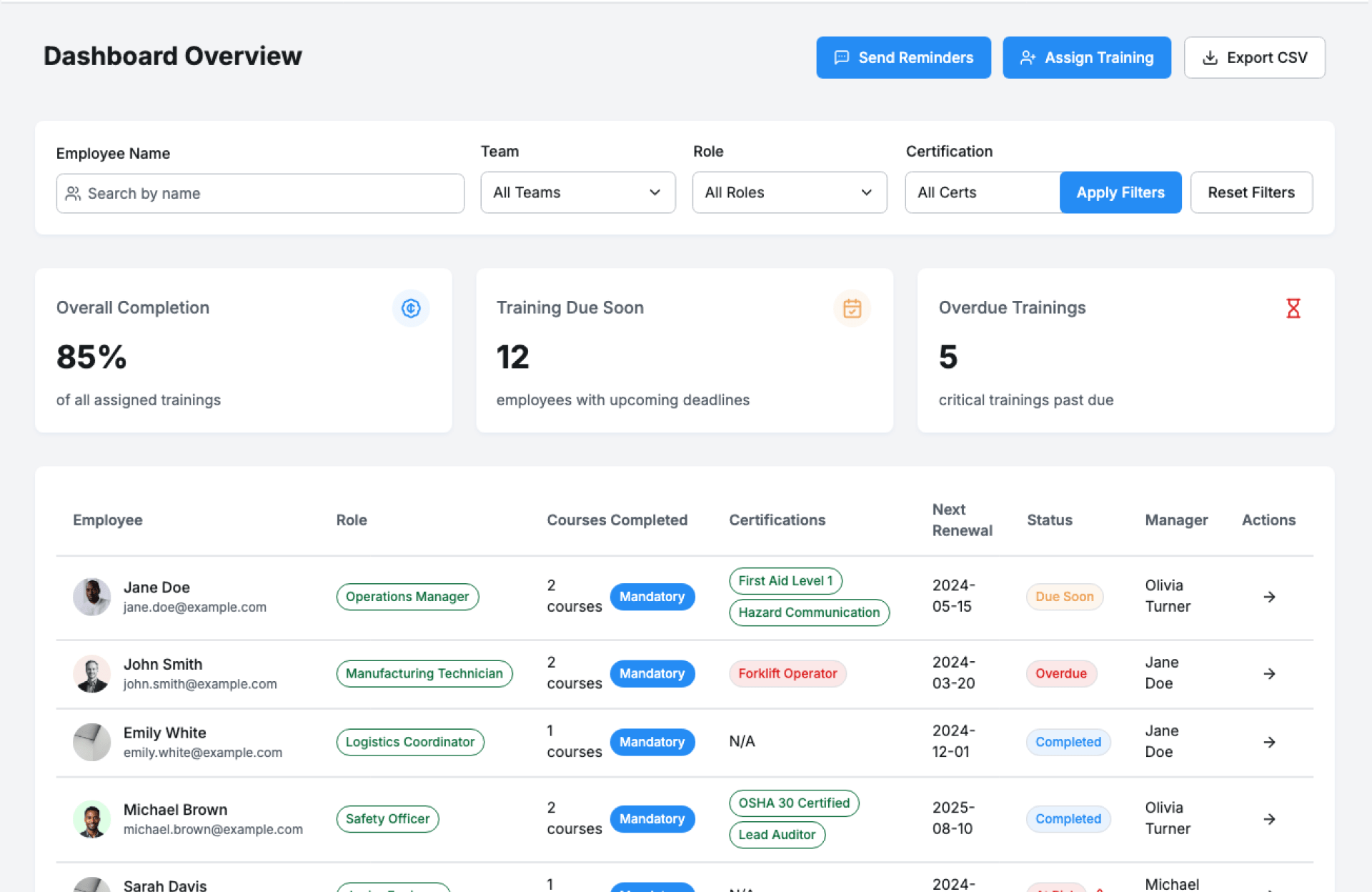Click the Overdue Trainings hourglass icon
The width and height of the screenshot is (1372, 892).
click(1293, 308)
